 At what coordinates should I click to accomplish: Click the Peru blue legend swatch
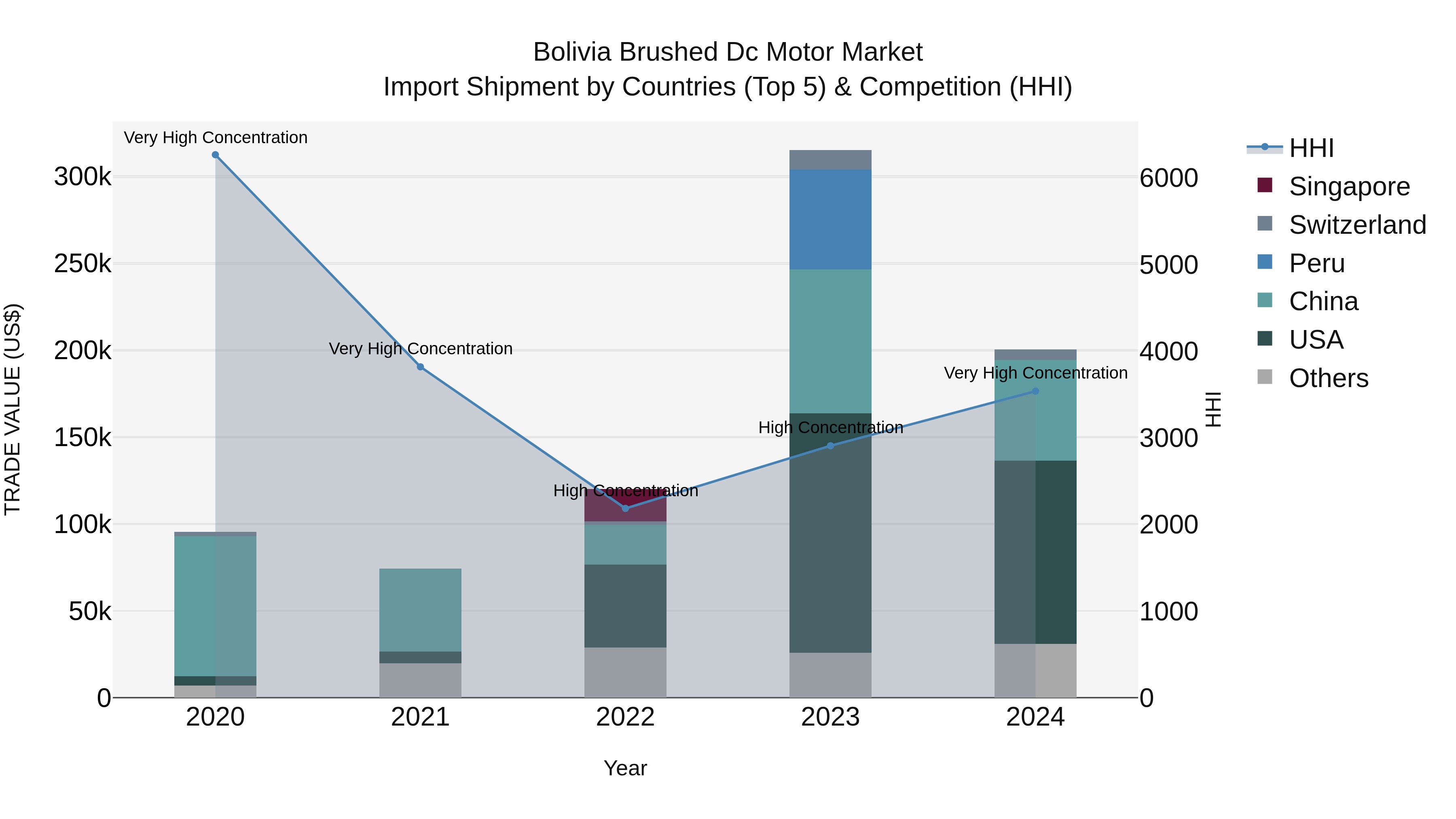pos(1265,262)
